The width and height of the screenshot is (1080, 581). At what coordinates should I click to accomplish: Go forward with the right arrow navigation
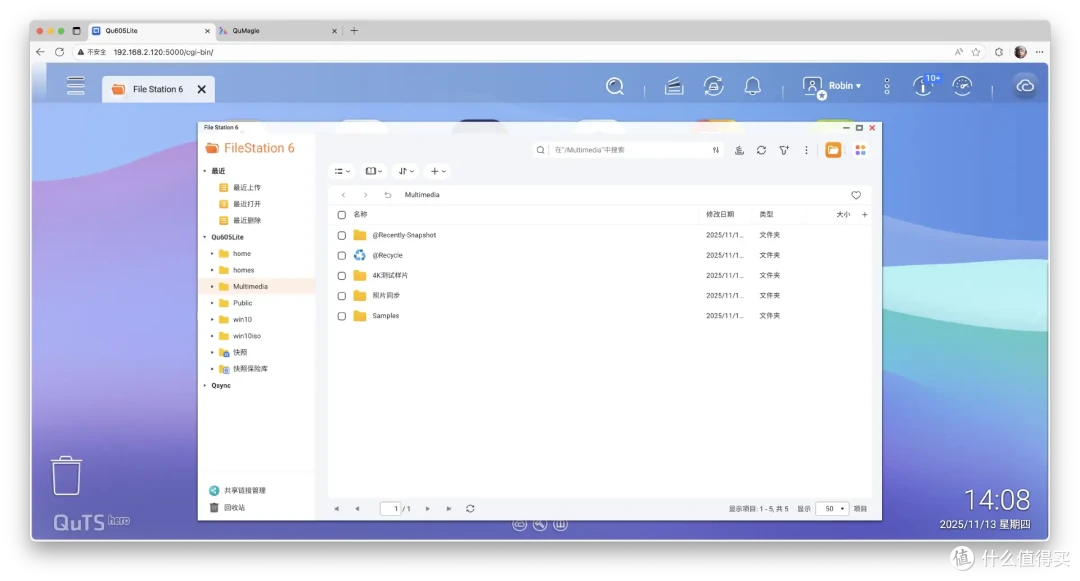pyautogui.click(x=365, y=195)
